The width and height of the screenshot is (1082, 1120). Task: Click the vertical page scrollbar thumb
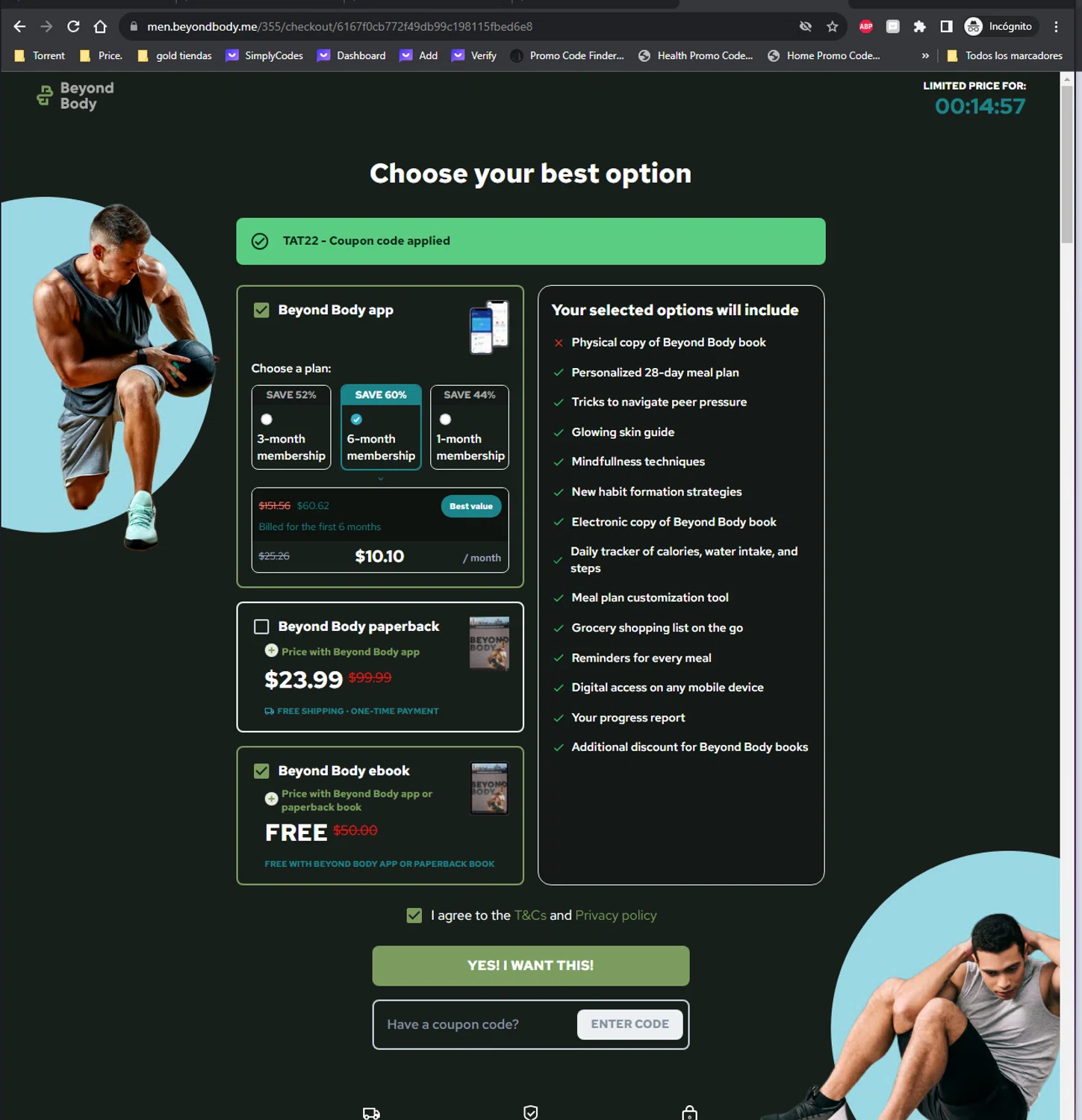click(x=1067, y=164)
